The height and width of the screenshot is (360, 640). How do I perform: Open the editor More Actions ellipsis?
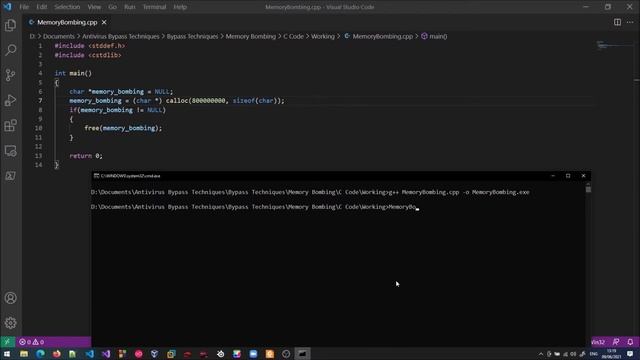click(x=630, y=22)
